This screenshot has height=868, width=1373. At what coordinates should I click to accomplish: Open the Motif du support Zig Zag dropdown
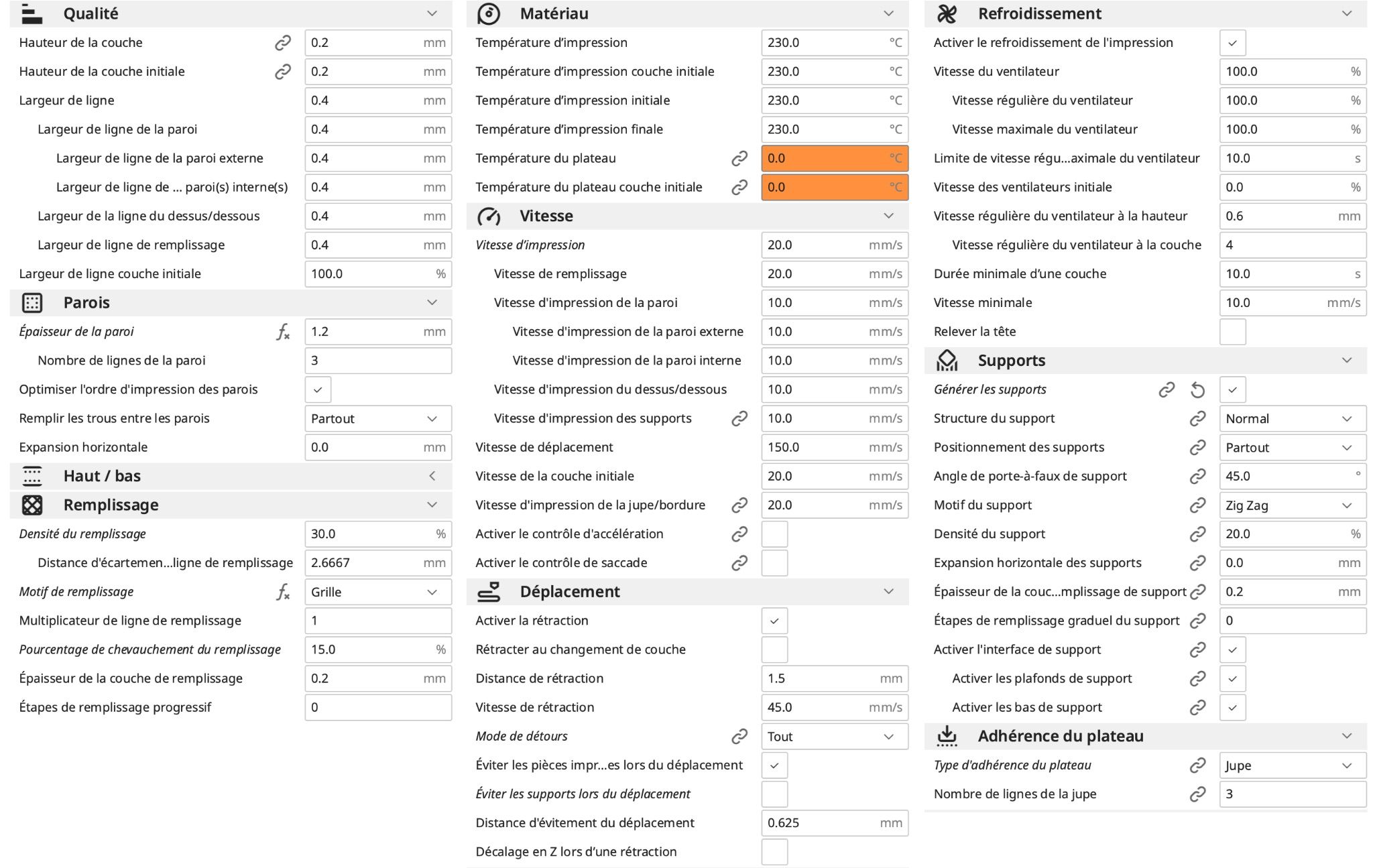click(x=1292, y=506)
